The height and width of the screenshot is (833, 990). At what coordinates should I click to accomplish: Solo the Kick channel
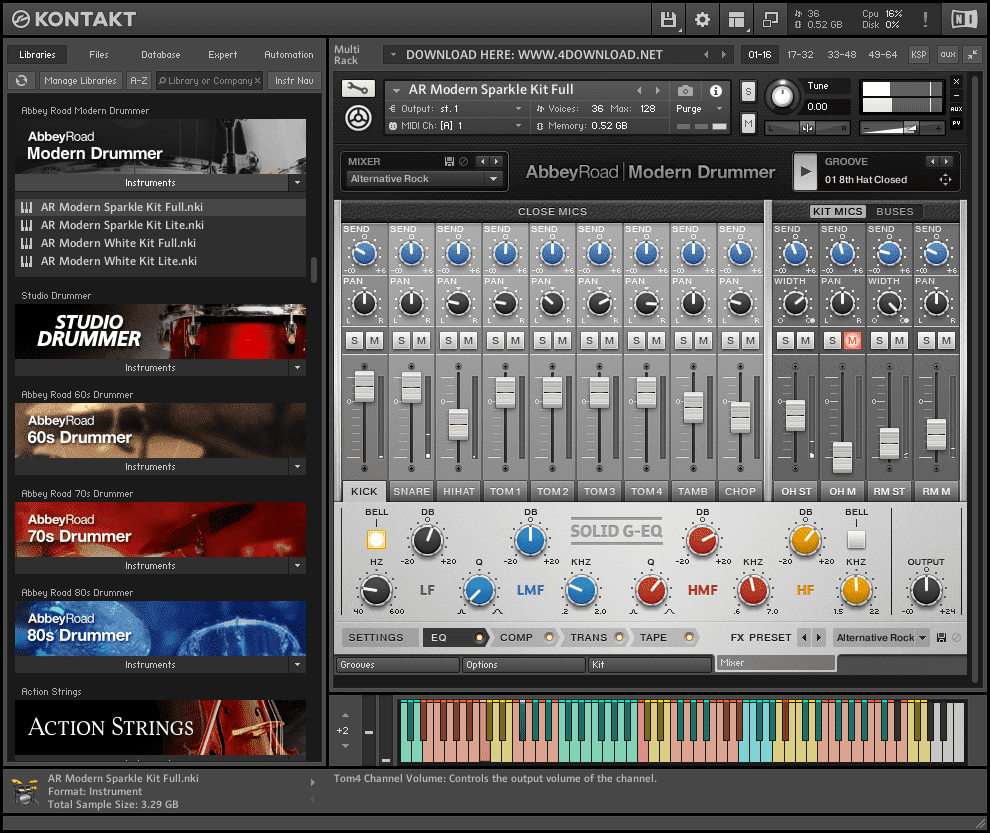tap(354, 341)
